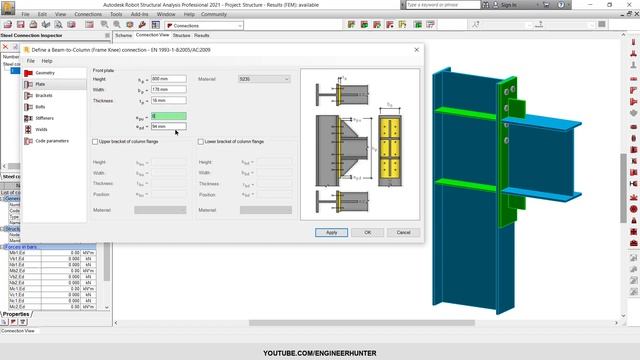Click the OK button

(367, 233)
